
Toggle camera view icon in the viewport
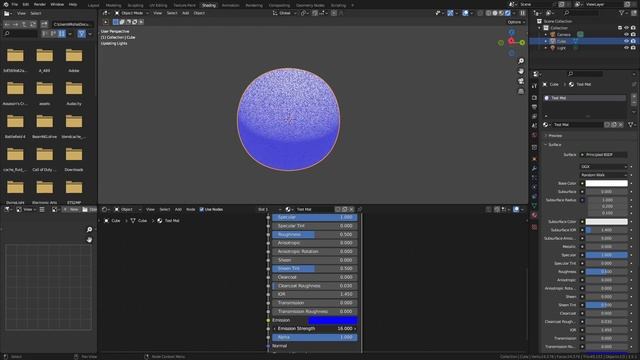(521, 81)
